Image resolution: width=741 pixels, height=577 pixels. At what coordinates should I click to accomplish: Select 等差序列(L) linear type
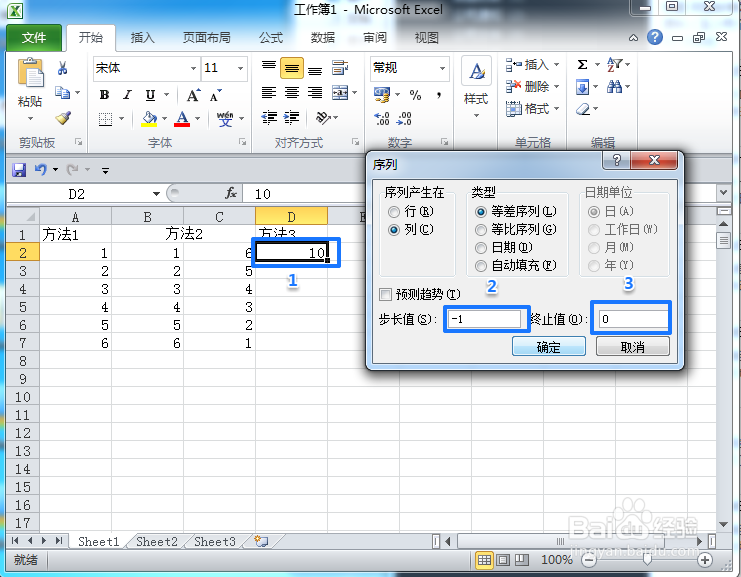click(481, 211)
